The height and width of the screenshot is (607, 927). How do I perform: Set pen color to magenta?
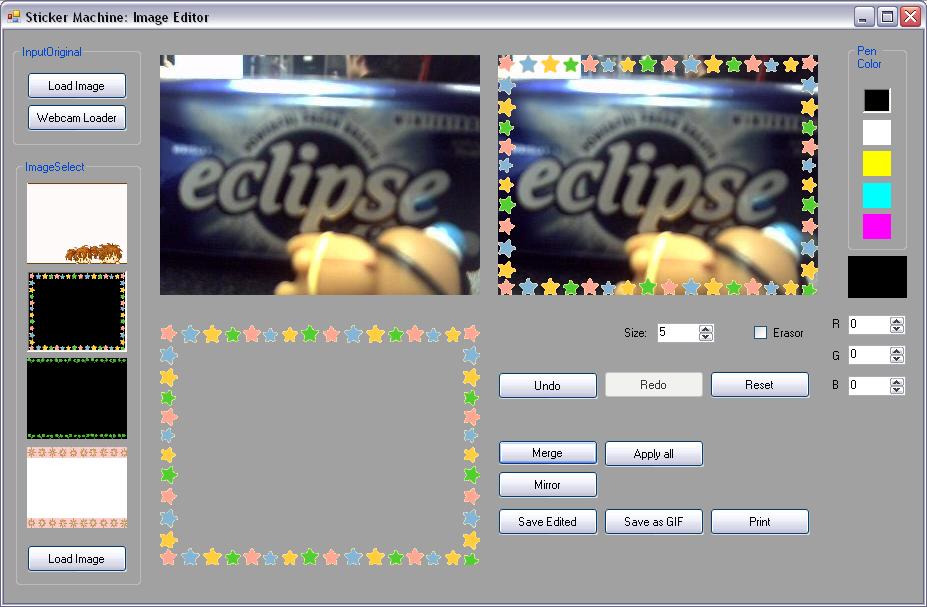tap(876, 226)
